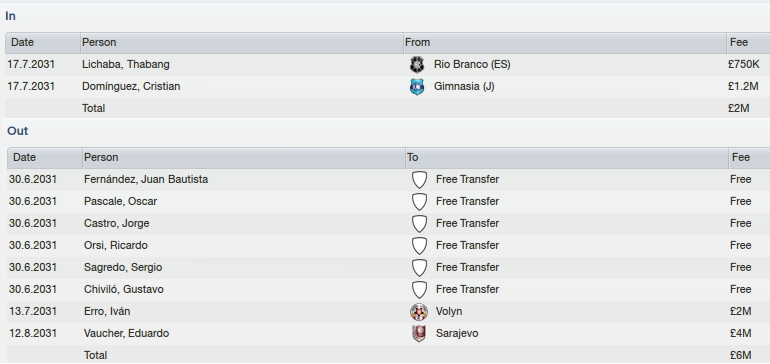Image resolution: width=770 pixels, height=364 pixels.
Task: Click the Rio Branco (ES) club crest
Action: [x=416, y=65]
